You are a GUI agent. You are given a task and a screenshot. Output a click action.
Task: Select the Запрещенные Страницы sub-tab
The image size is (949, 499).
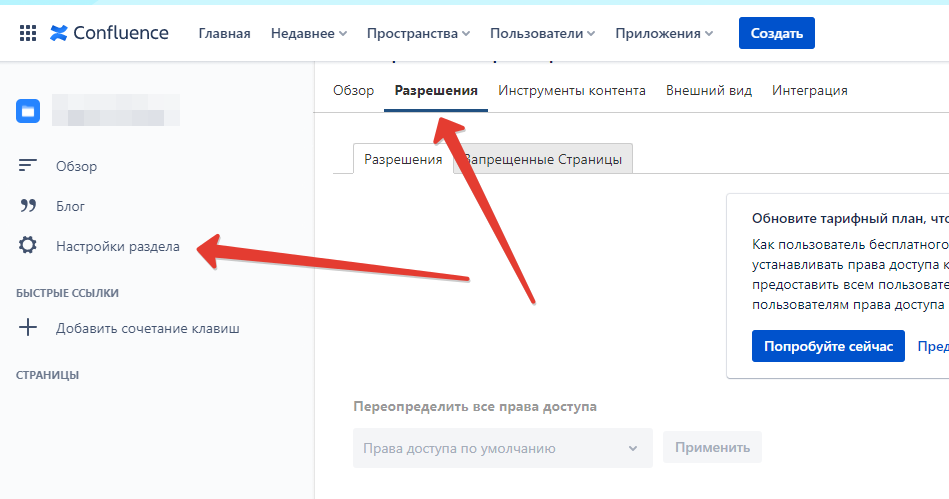point(545,159)
